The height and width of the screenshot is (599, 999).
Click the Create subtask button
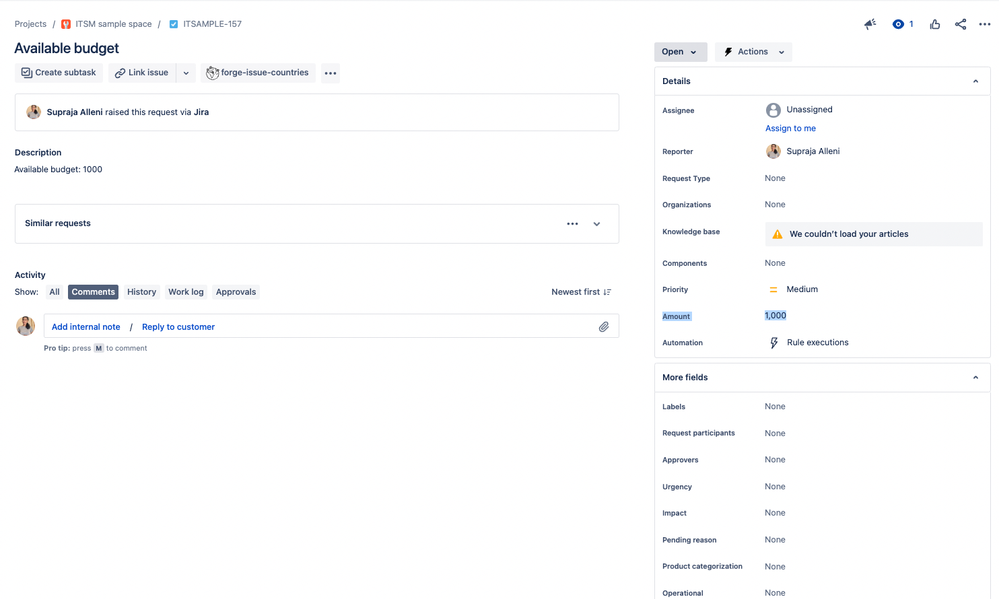59,73
